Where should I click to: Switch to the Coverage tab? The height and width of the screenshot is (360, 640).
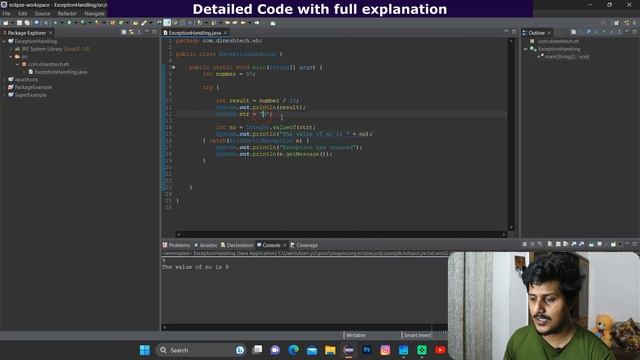click(304, 245)
